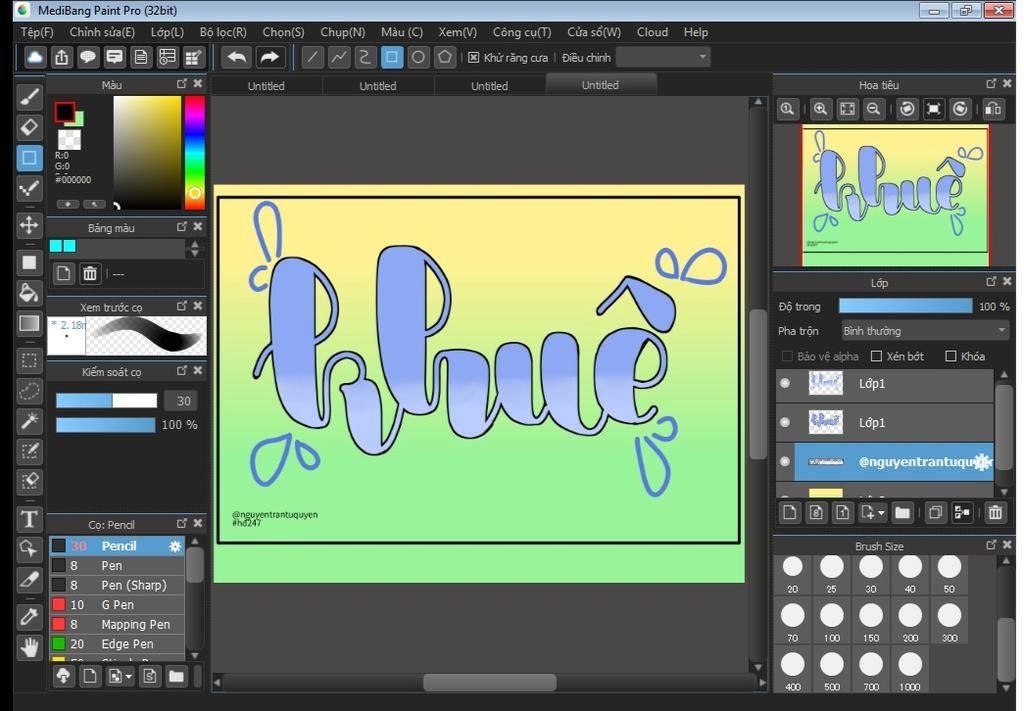Hide the second Lớp1 layer

coord(786,422)
